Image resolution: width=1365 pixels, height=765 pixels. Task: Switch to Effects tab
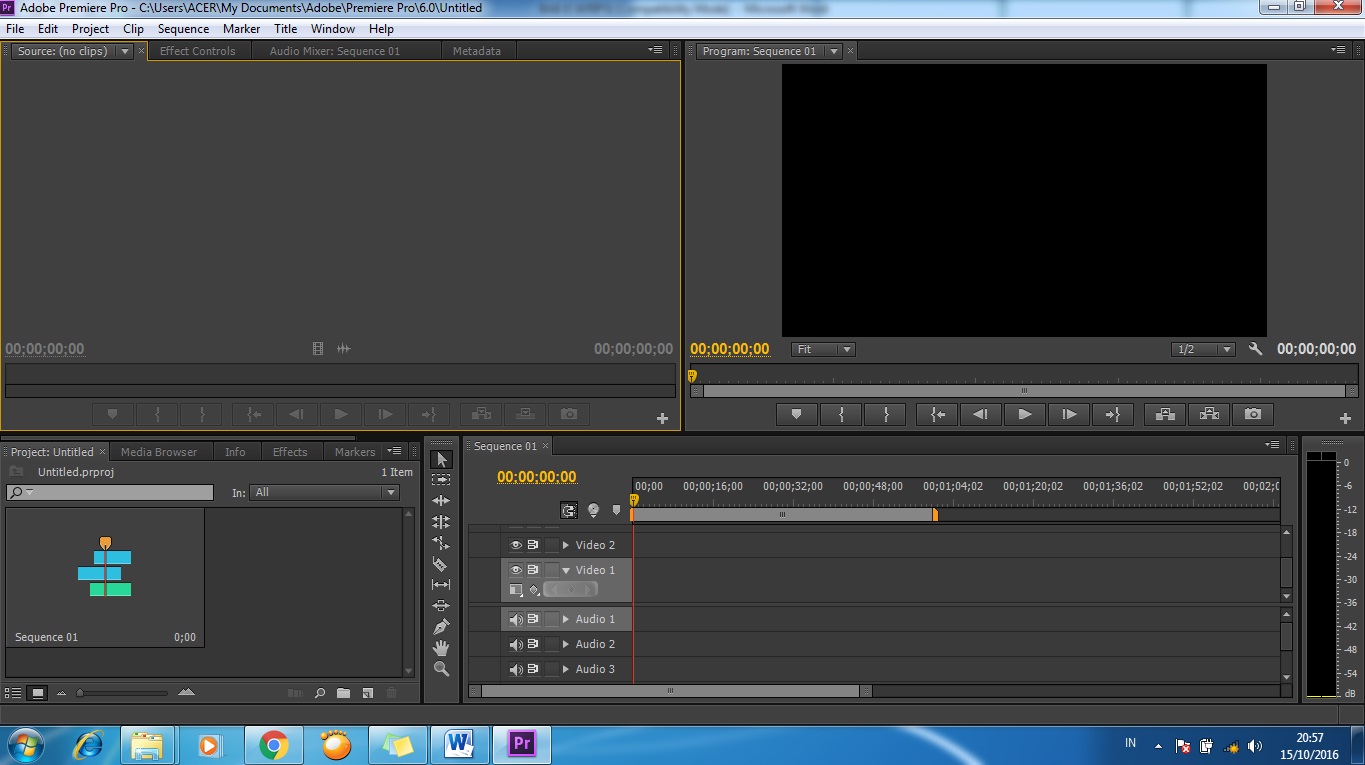[290, 452]
